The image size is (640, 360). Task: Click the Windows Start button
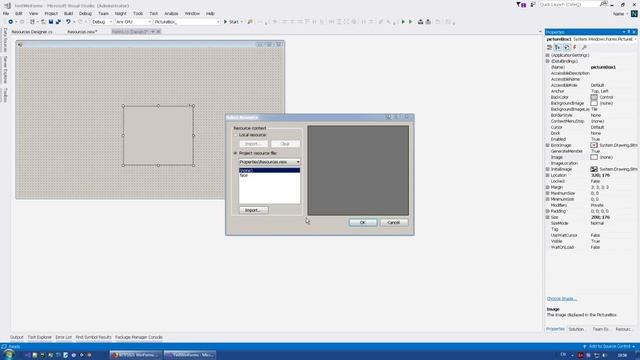(x=9, y=355)
